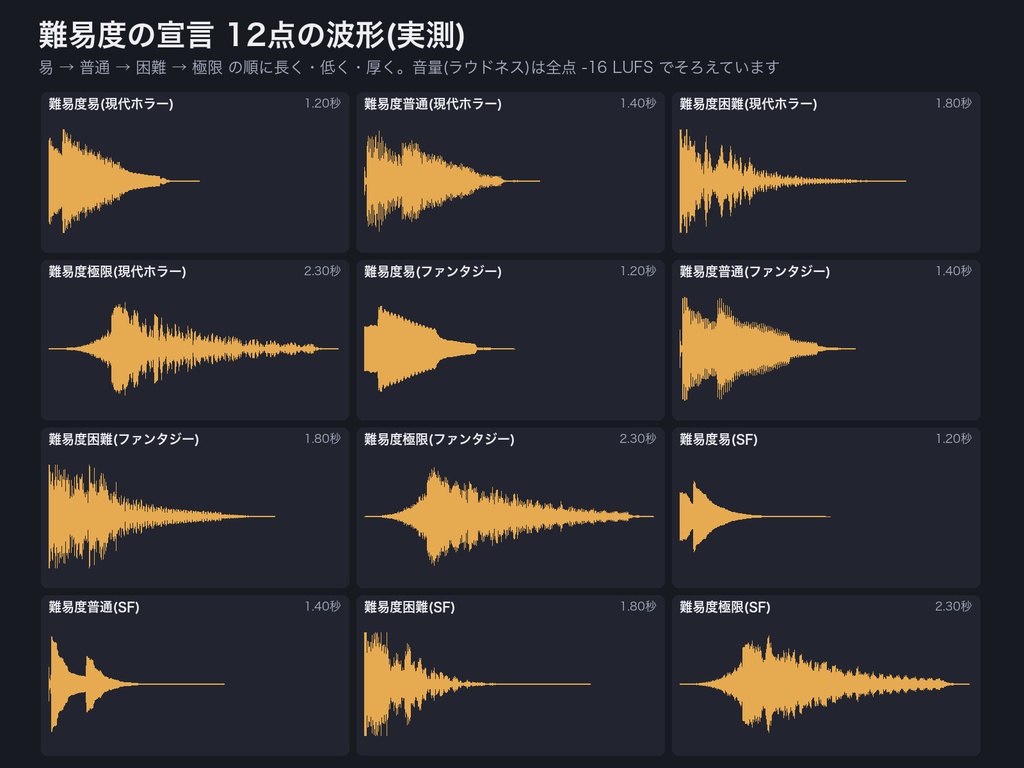Click the title 難易度極限(SF)

coord(725,607)
